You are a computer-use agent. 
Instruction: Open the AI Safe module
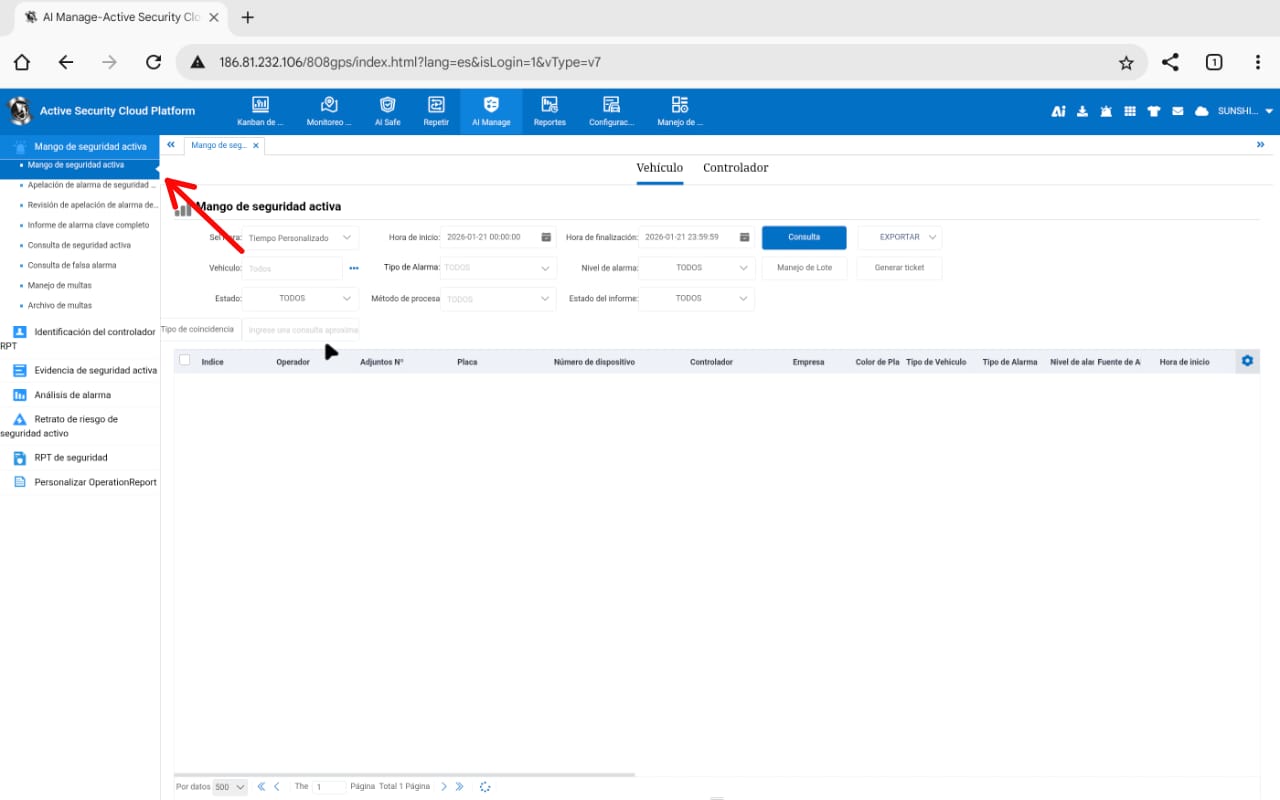(387, 110)
